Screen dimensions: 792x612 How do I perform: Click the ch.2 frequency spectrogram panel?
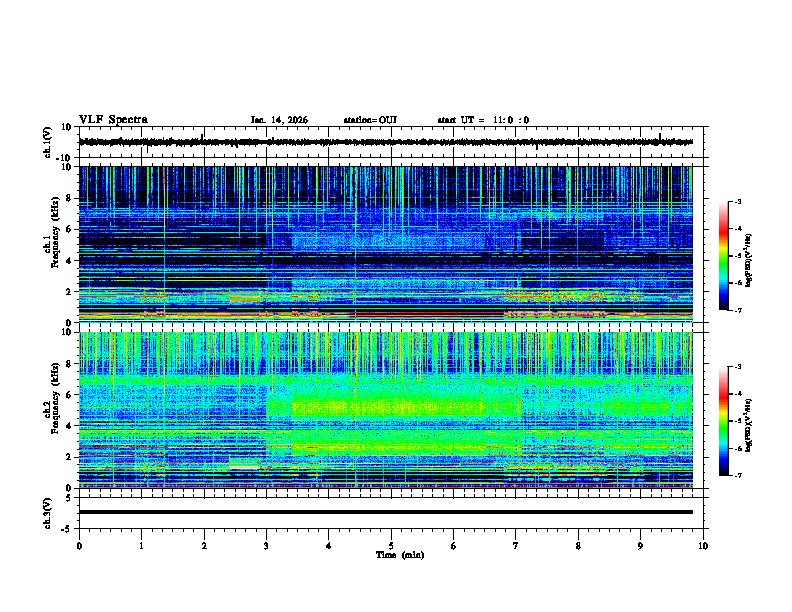[x=385, y=410]
